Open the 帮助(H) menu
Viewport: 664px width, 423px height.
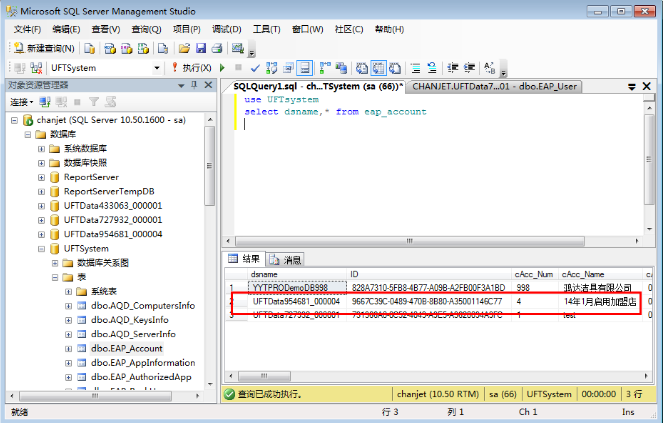tap(389, 29)
